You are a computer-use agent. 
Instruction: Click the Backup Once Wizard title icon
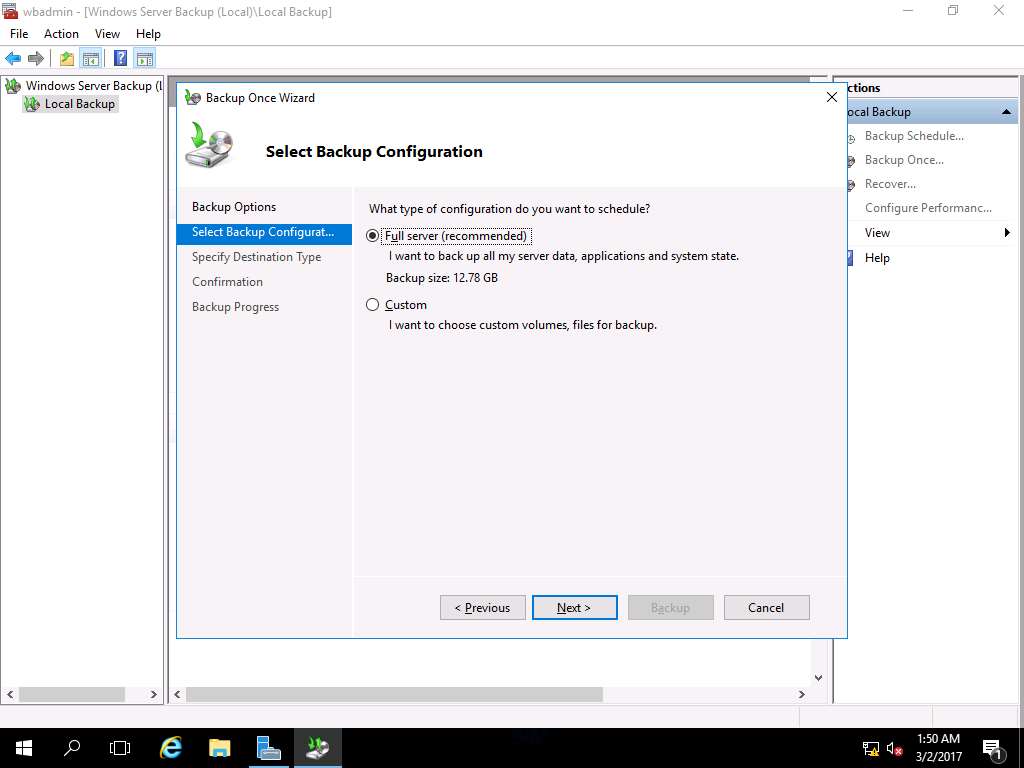coord(193,98)
